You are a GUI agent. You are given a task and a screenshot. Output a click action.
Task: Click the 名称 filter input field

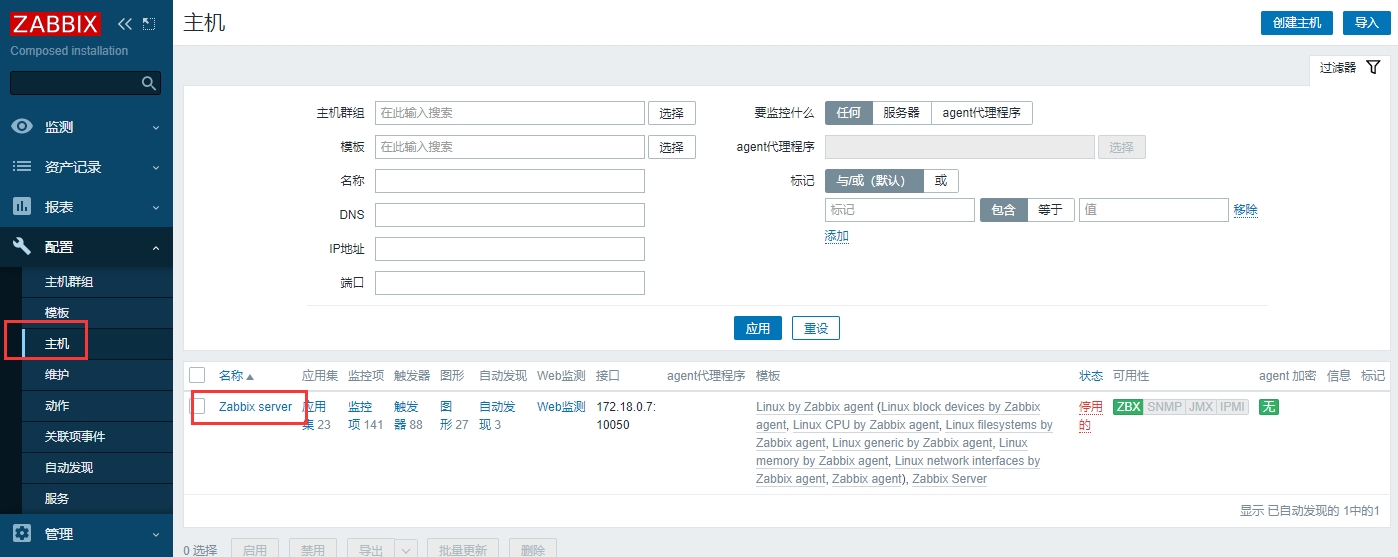(509, 181)
